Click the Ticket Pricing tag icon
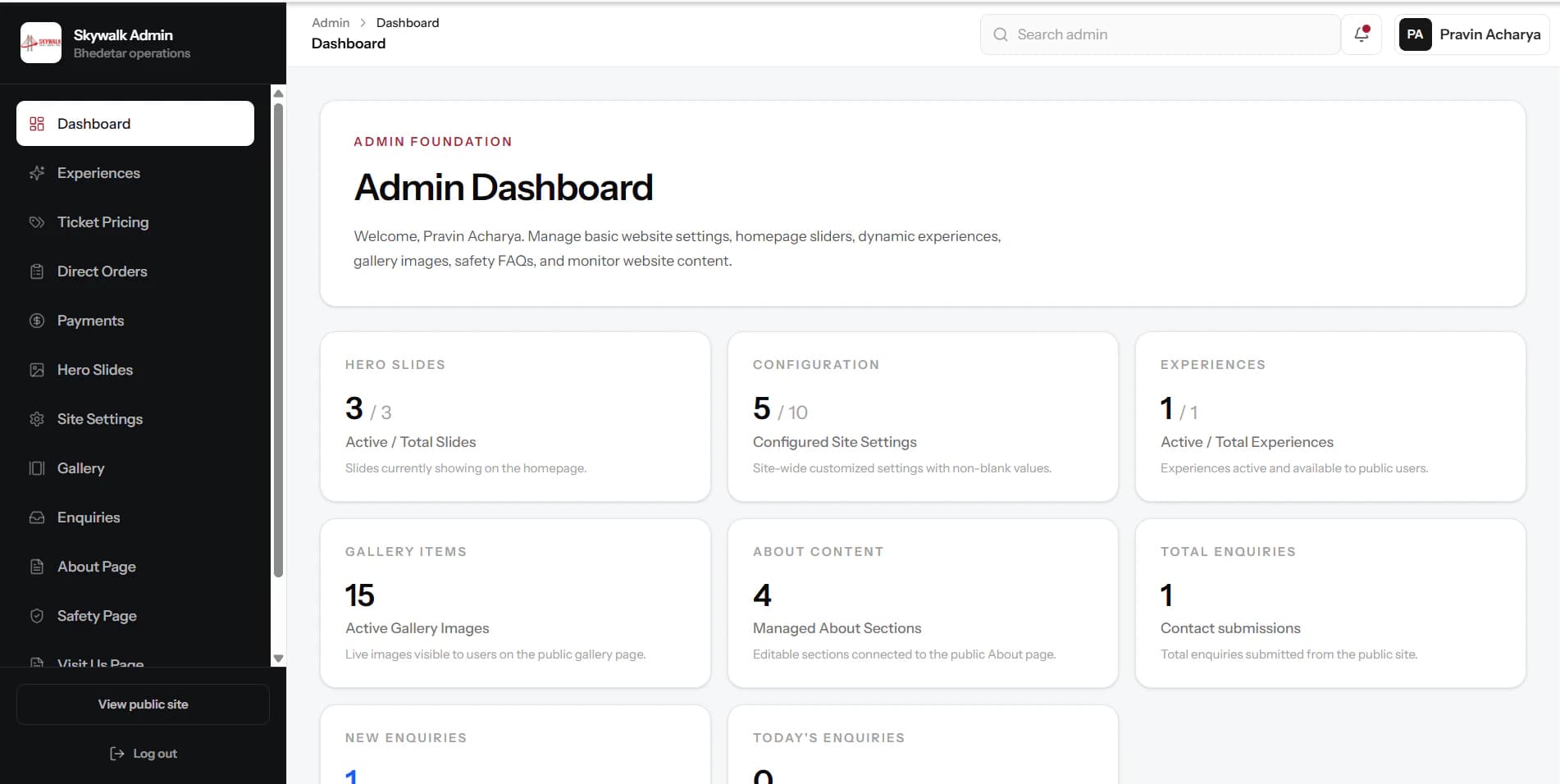1560x784 pixels. tap(37, 222)
